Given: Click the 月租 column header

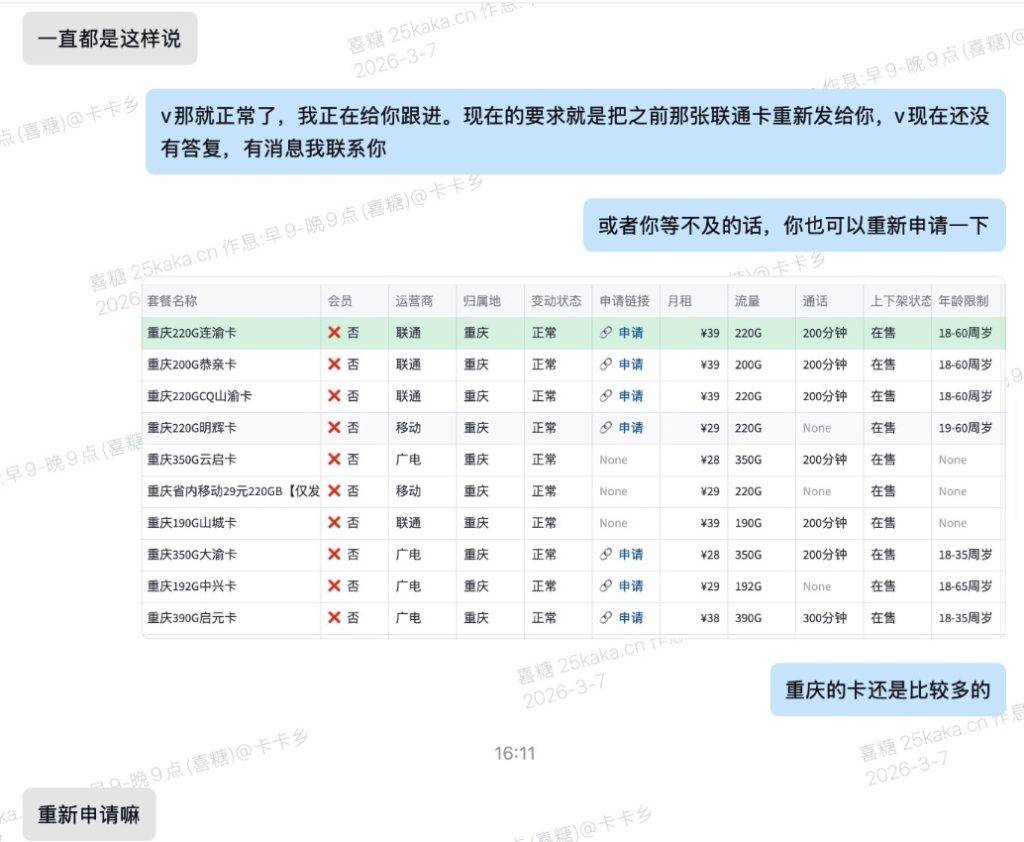Looking at the screenshot, I should click(679, 301).
